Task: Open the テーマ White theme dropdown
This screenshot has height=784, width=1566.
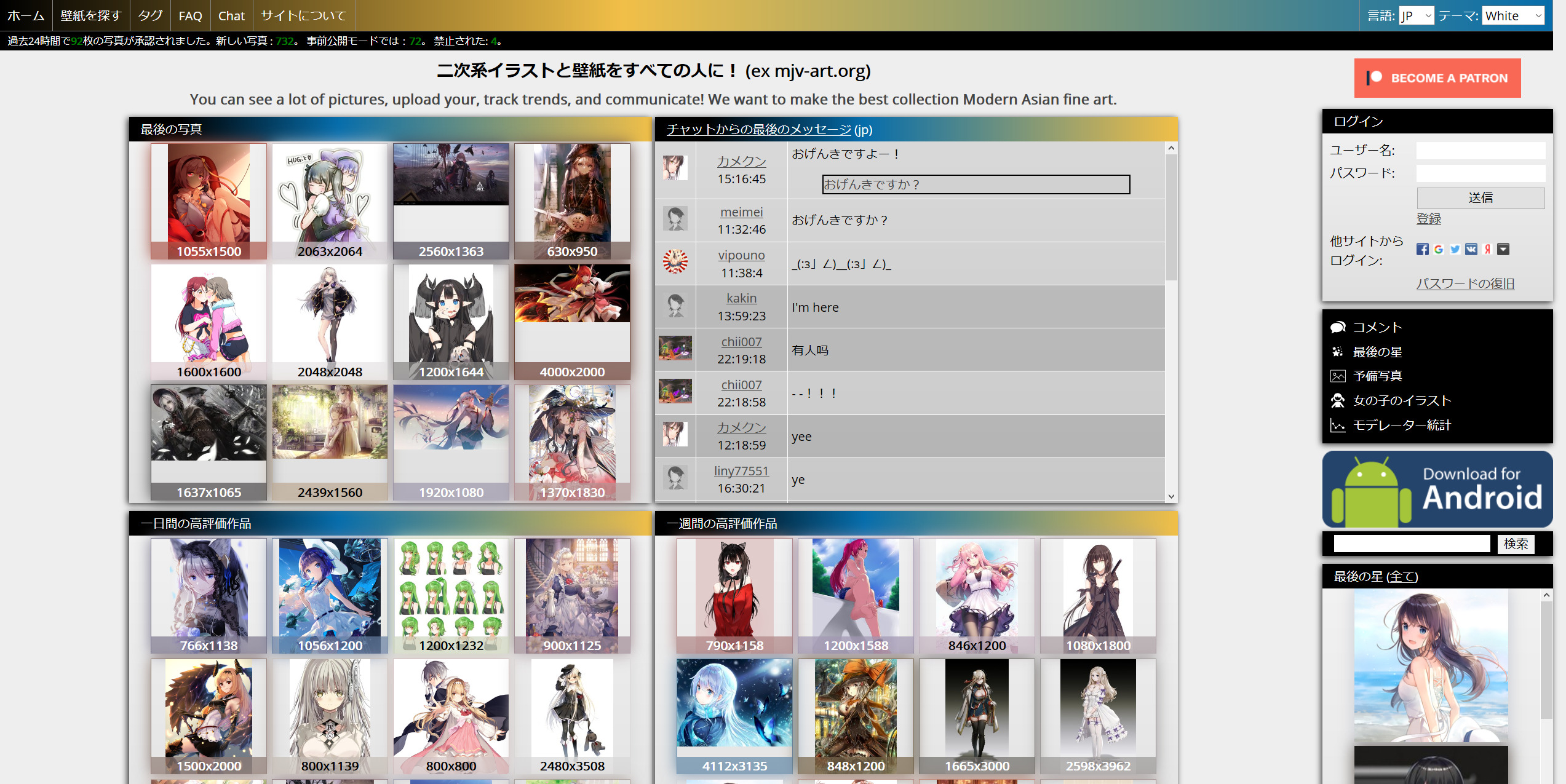Action: (x=1513, y=16)
